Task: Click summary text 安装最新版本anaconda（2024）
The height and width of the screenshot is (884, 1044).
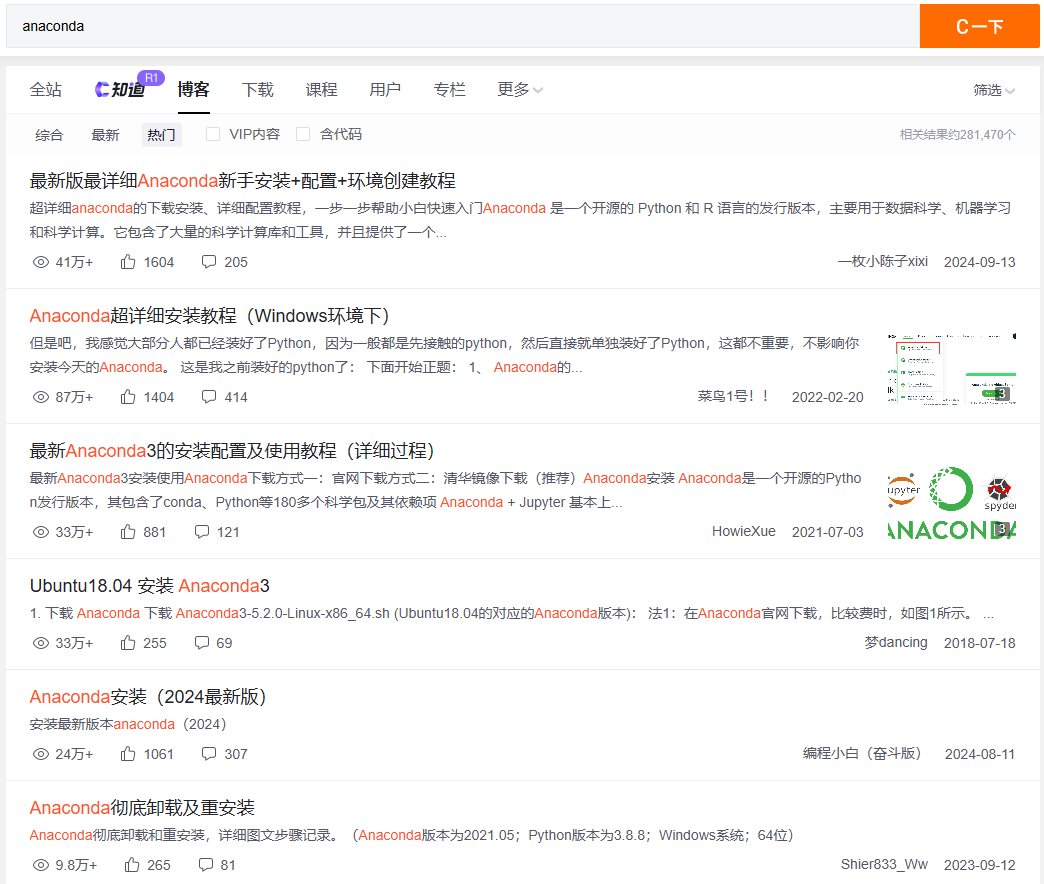Action: click(129, 725)
